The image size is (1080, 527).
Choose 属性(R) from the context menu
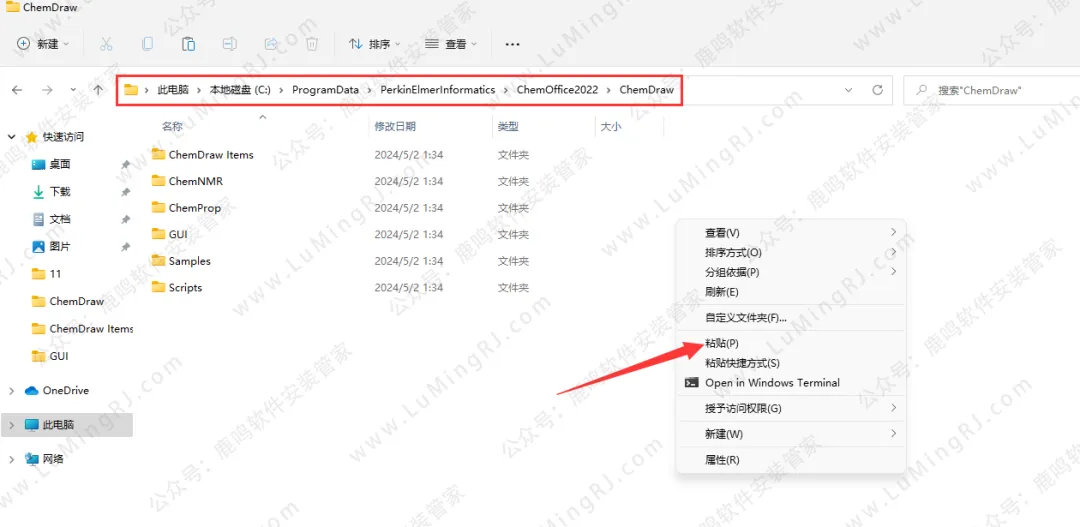722,460
